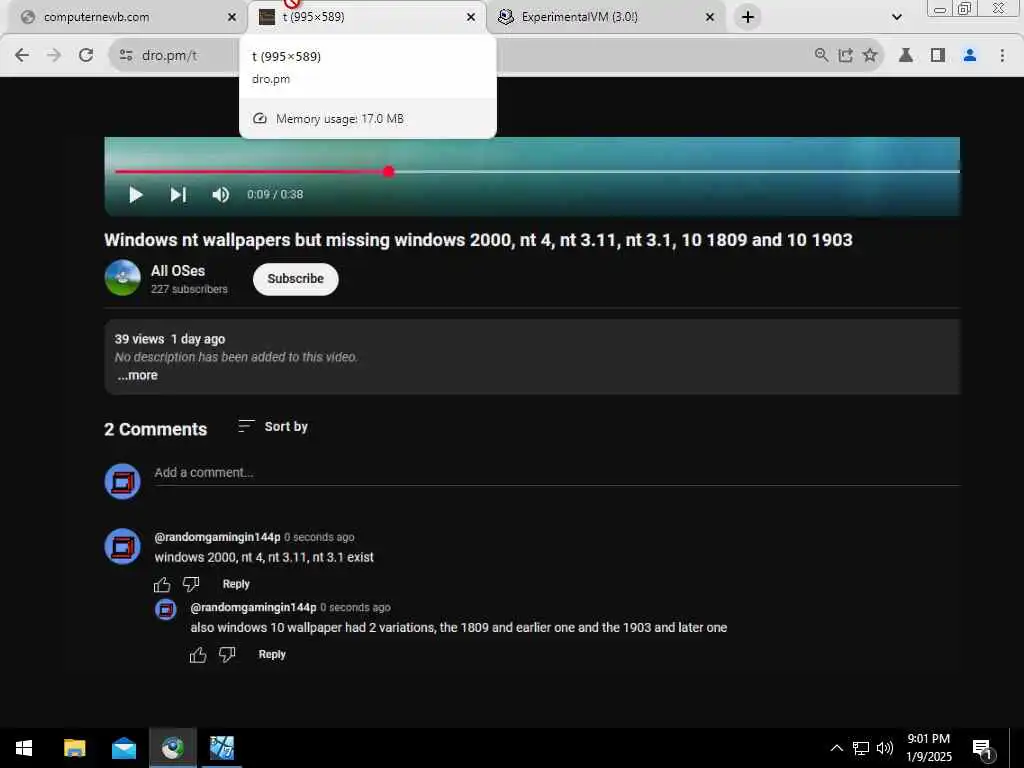Skip to next video with the next button
Viewport: 1024px width, 768px height.
178,195
